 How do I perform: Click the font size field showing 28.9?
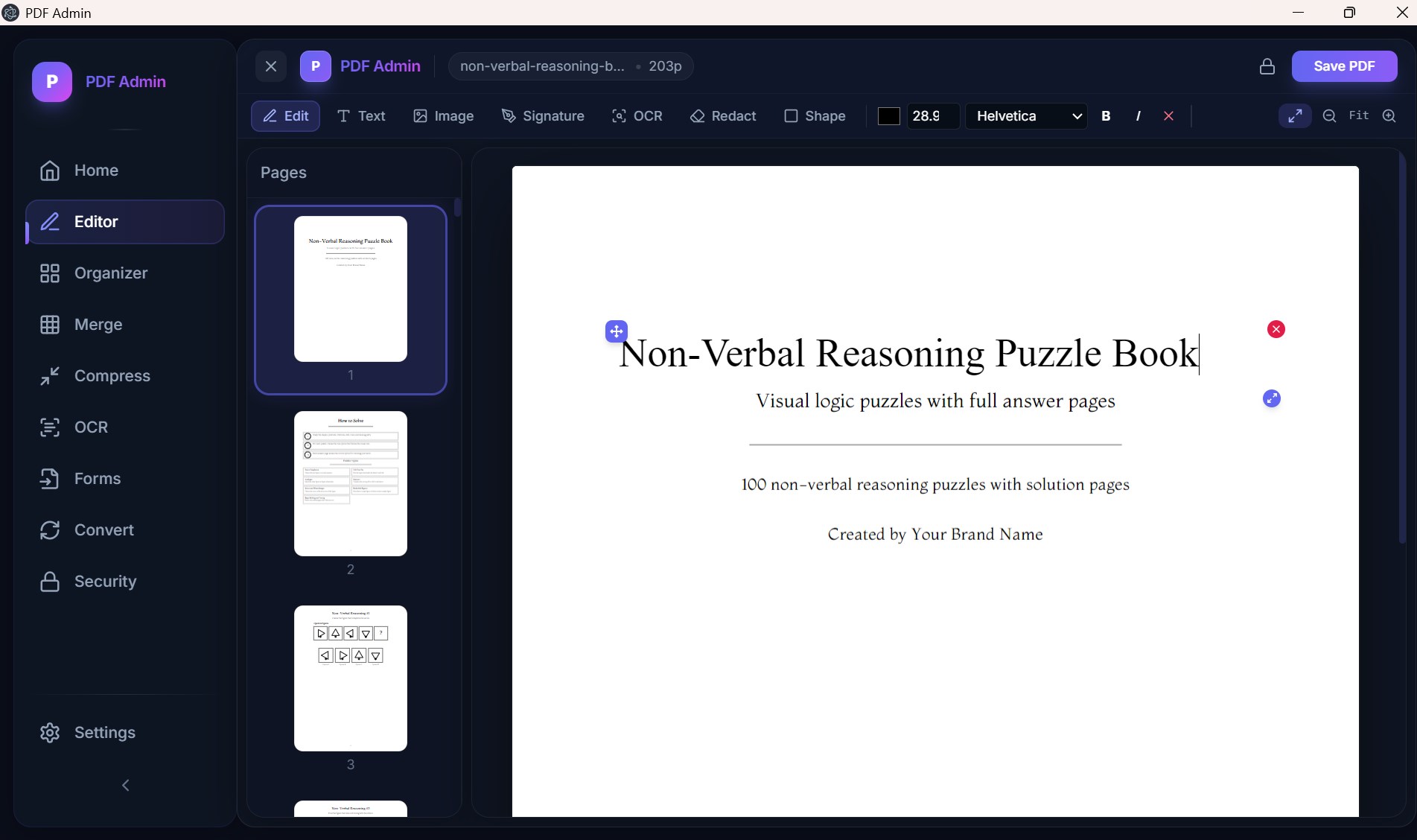point(932,116)
